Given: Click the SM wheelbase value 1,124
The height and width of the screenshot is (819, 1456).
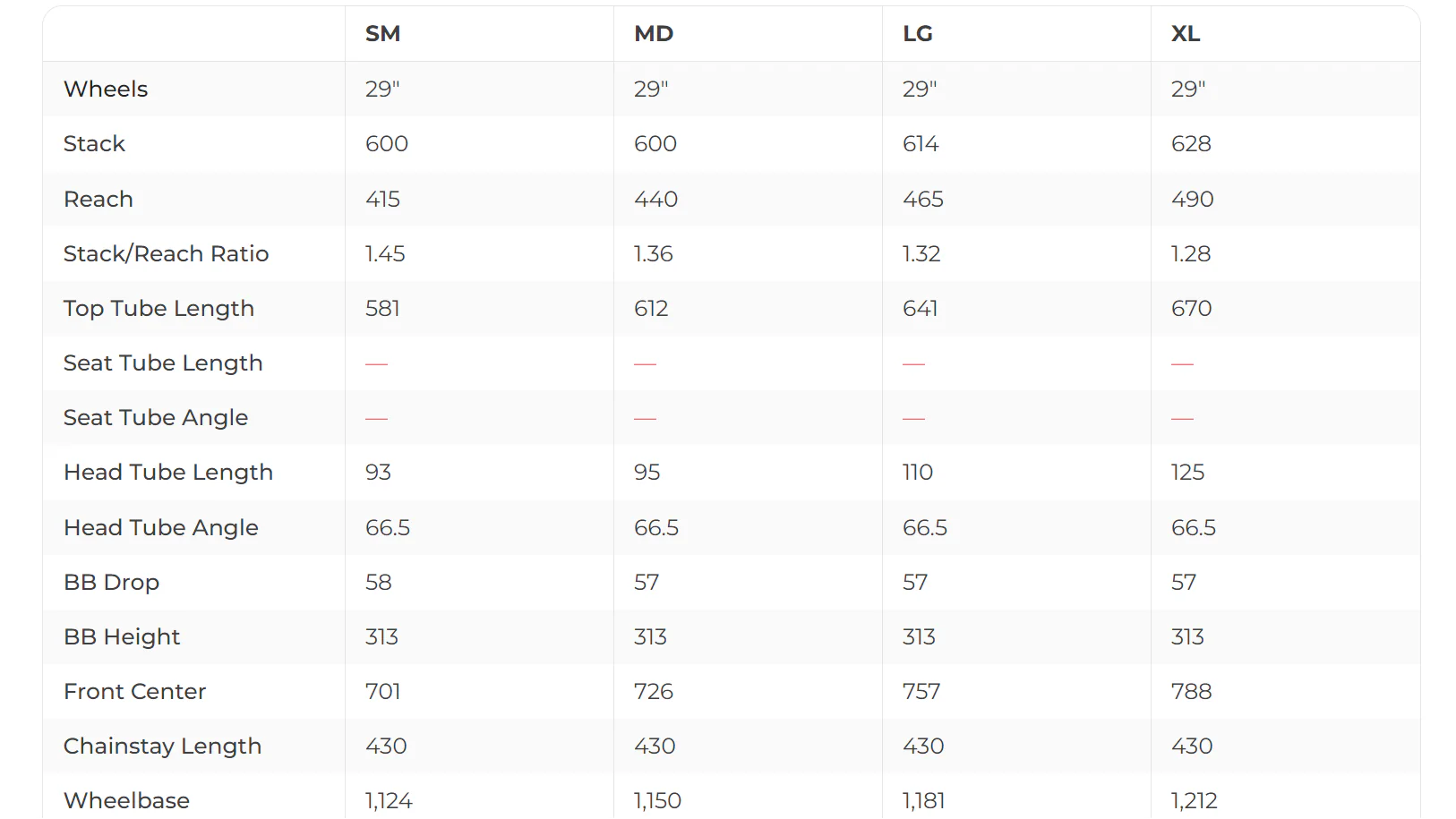Looking at the screenshot, I should point(389,801).
